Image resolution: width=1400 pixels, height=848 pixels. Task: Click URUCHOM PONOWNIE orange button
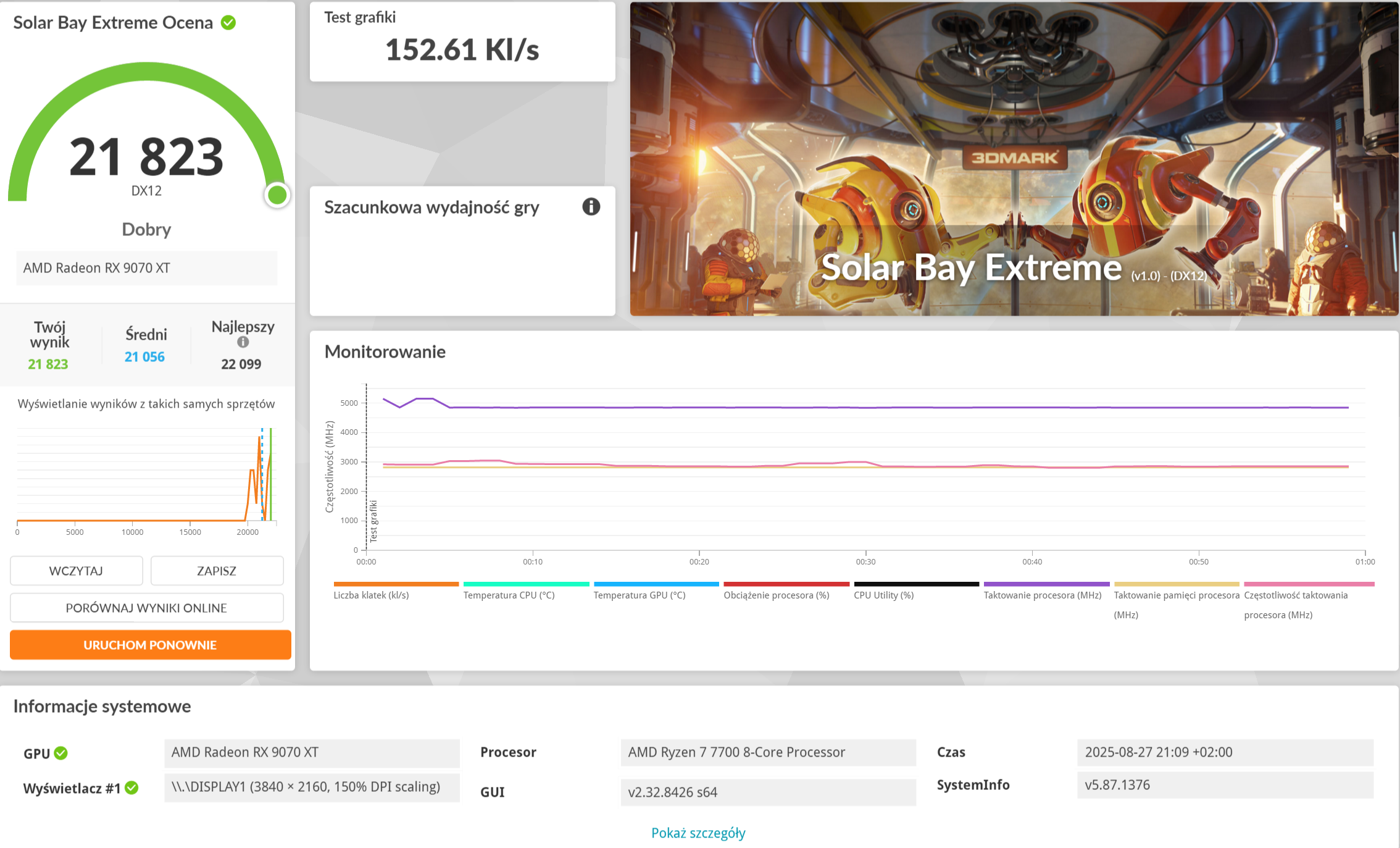click(150, 645)
